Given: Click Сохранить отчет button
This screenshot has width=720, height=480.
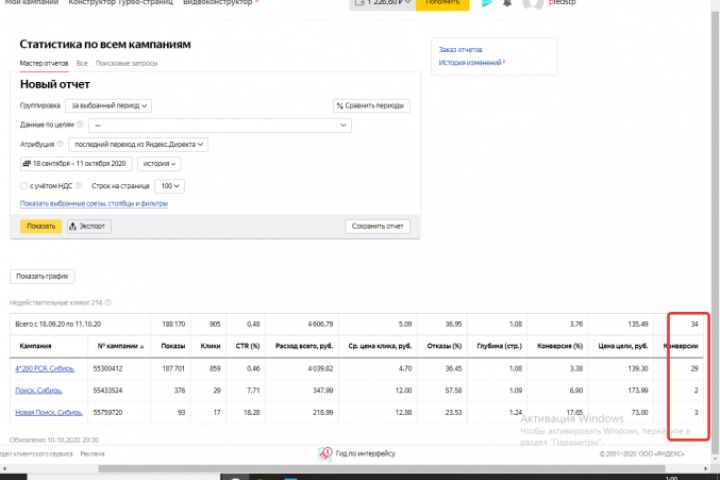Looking at the screenshot, I should point(377,226).
